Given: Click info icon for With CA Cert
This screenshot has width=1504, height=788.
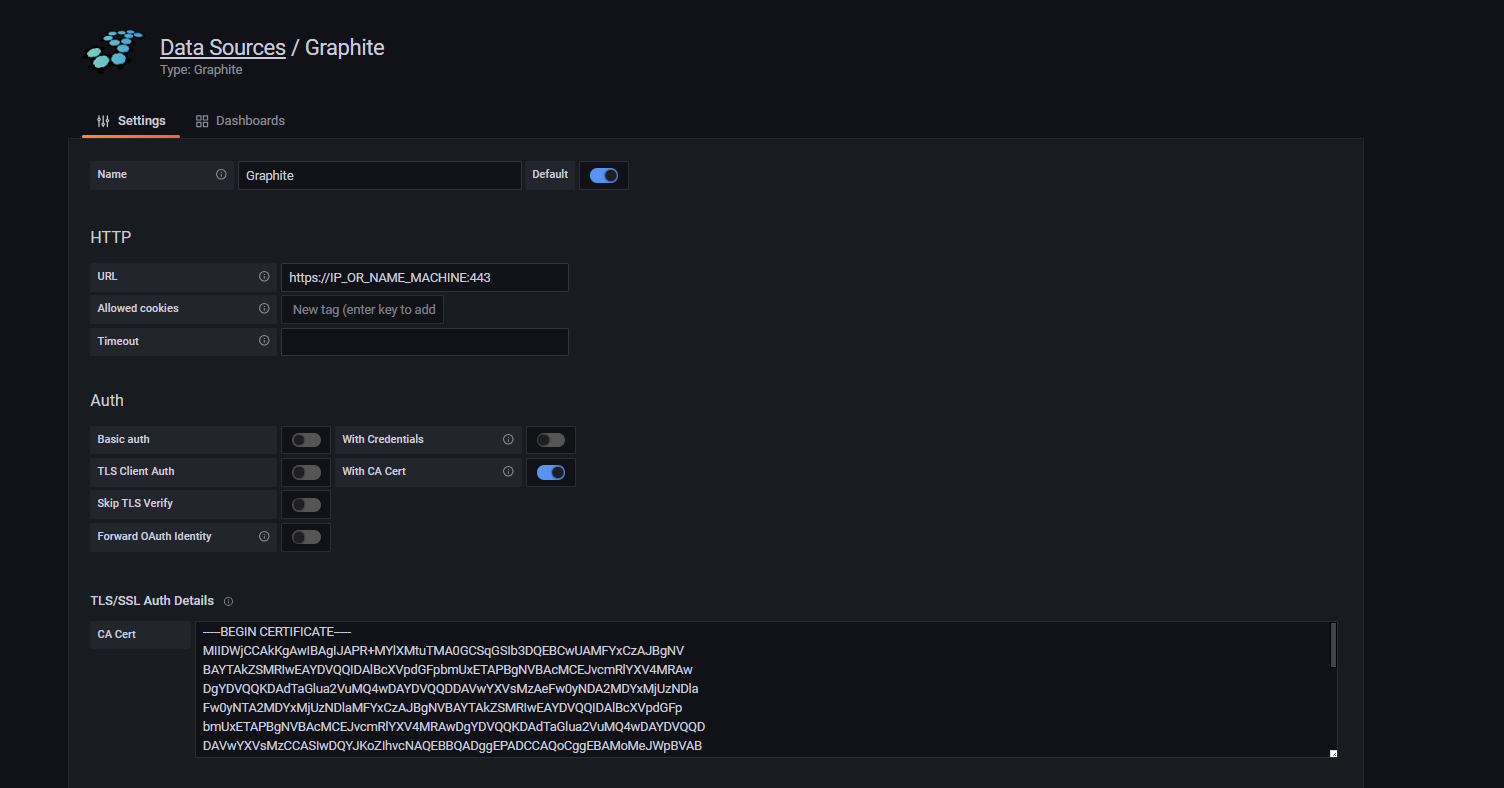Looking at the screenshot, I should point(508,472).
